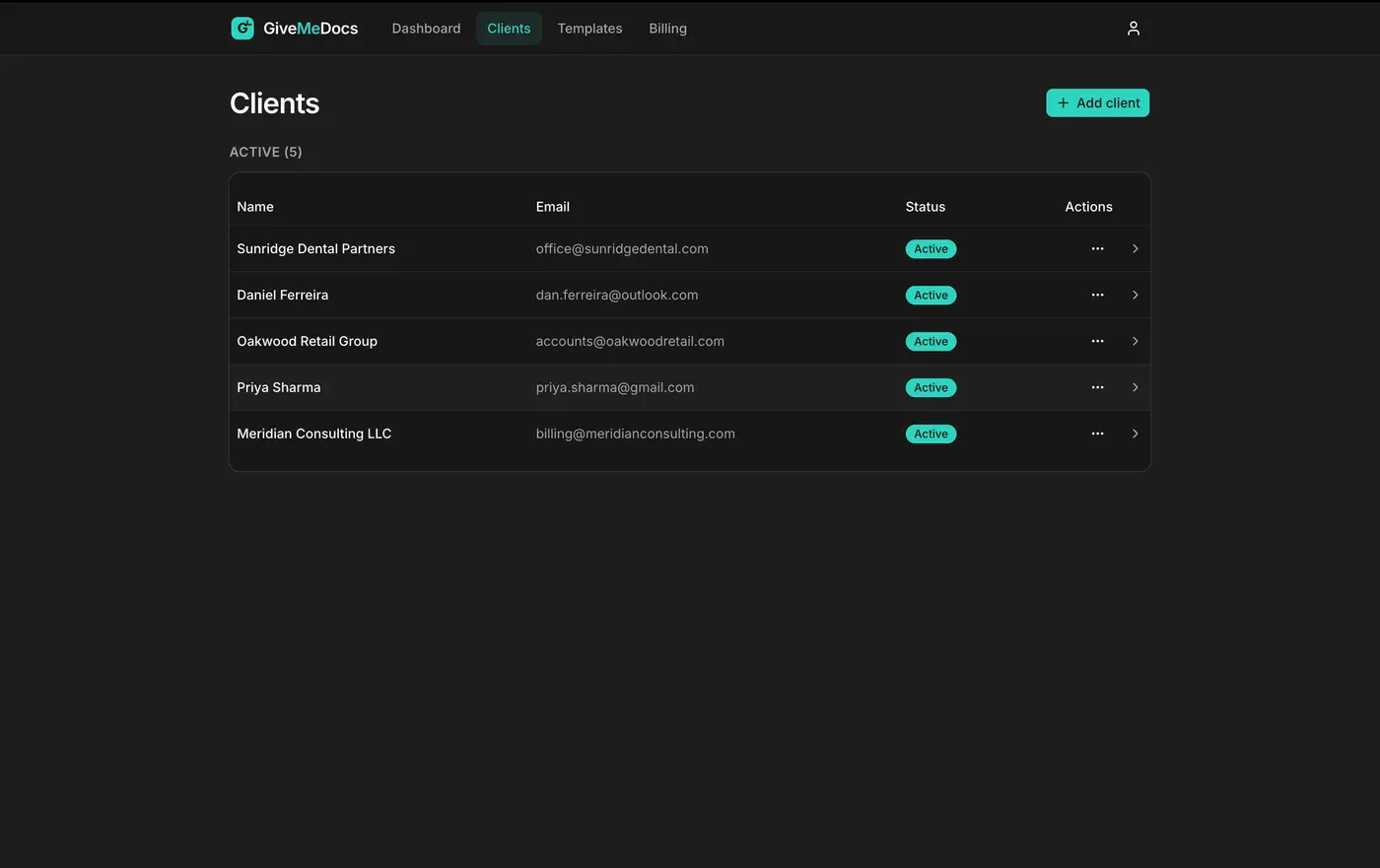Viewport: 1380px width, 868px height.
Task: Select the Daniel Ferreira client name
Action: click(x=282, y=296)
